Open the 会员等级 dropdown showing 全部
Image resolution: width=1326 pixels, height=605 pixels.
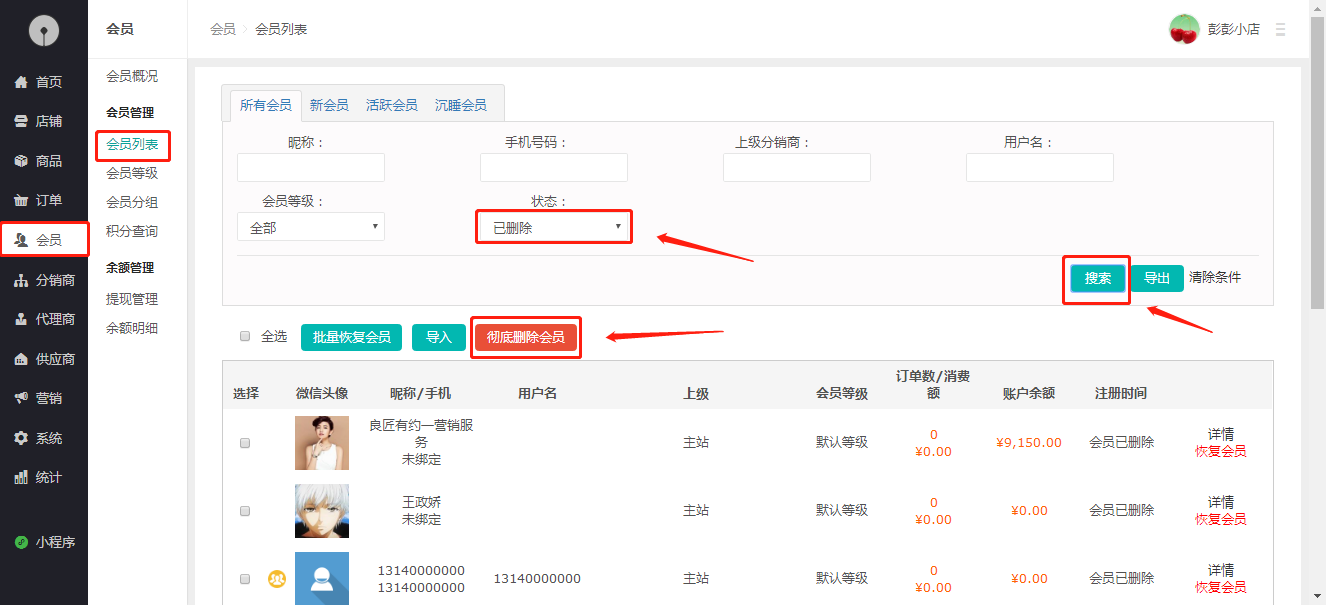(x=310, y=226)
